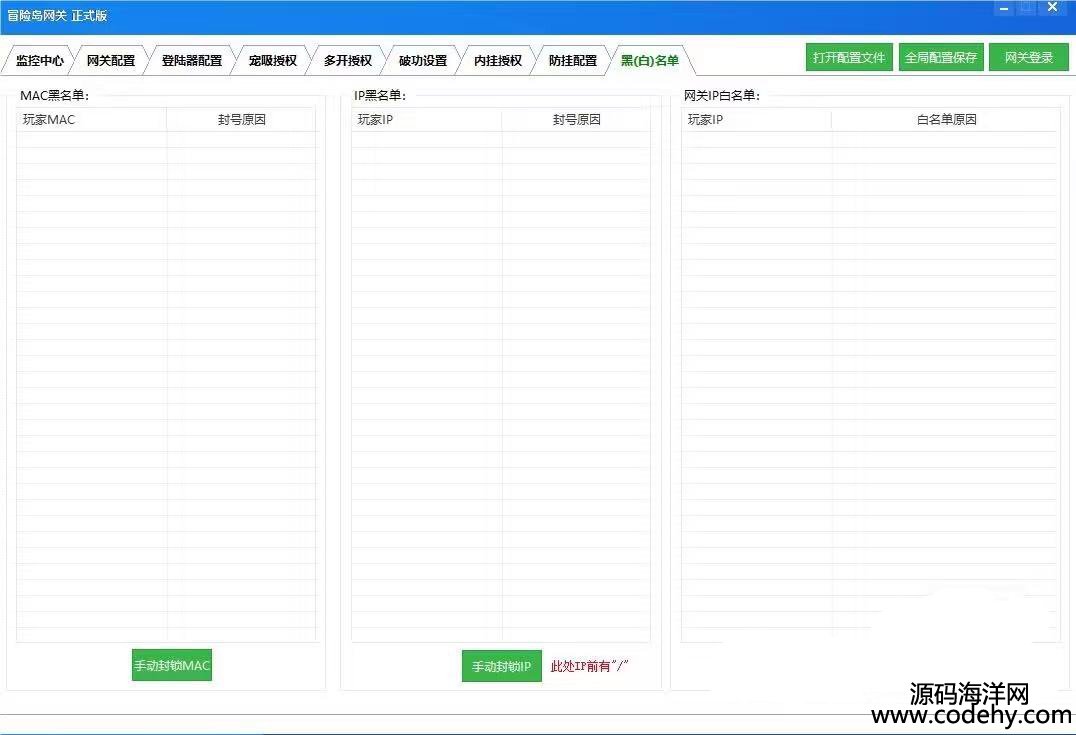Select the 内挂授权 tab
The width and height of the screenshot is (1076, 735).
[497, 60]
